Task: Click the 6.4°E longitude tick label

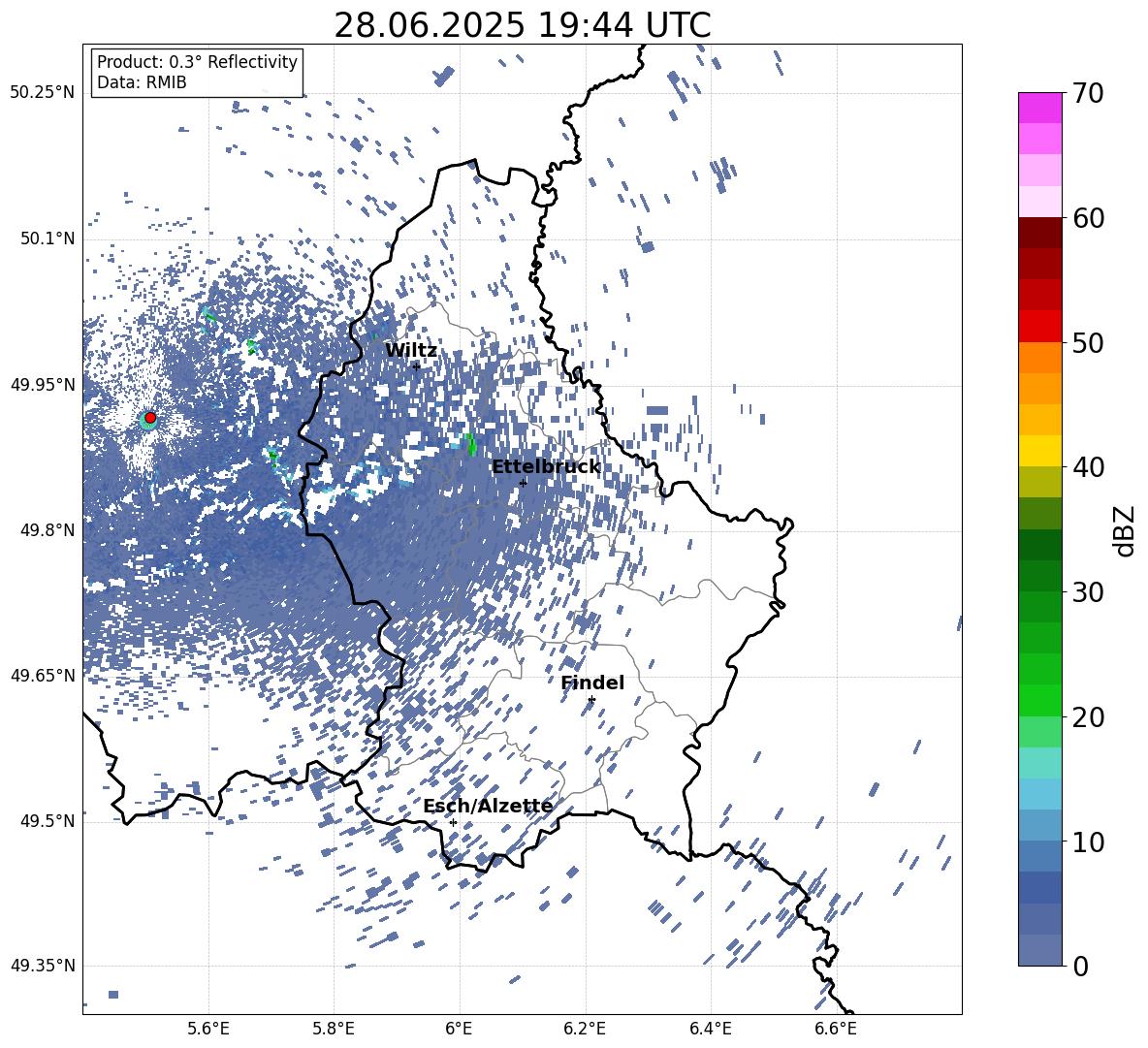Action: 710,1029
